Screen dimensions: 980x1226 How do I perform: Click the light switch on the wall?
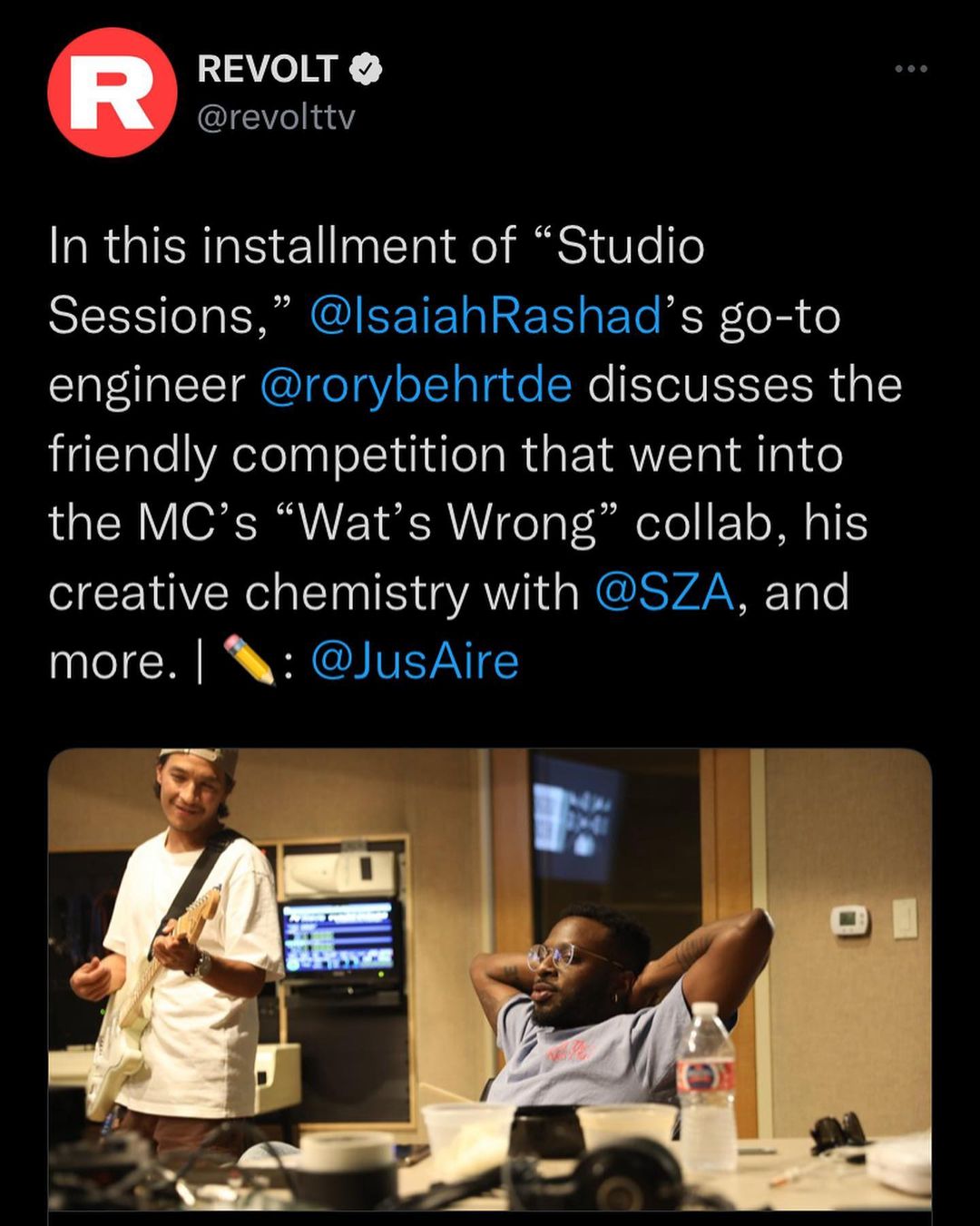coord(905,917)
